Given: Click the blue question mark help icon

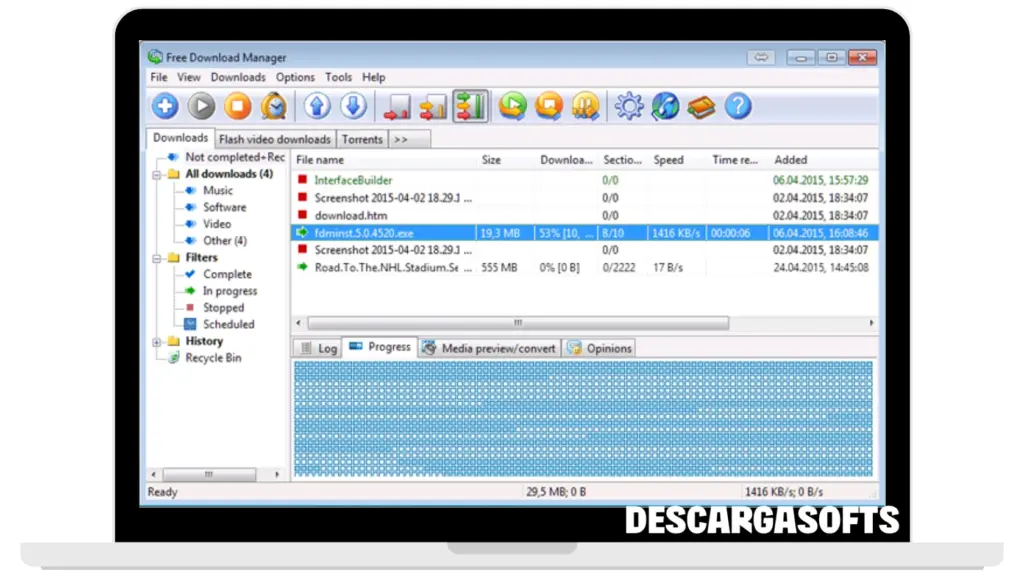Looking at the screenshot, I should 737,106.
